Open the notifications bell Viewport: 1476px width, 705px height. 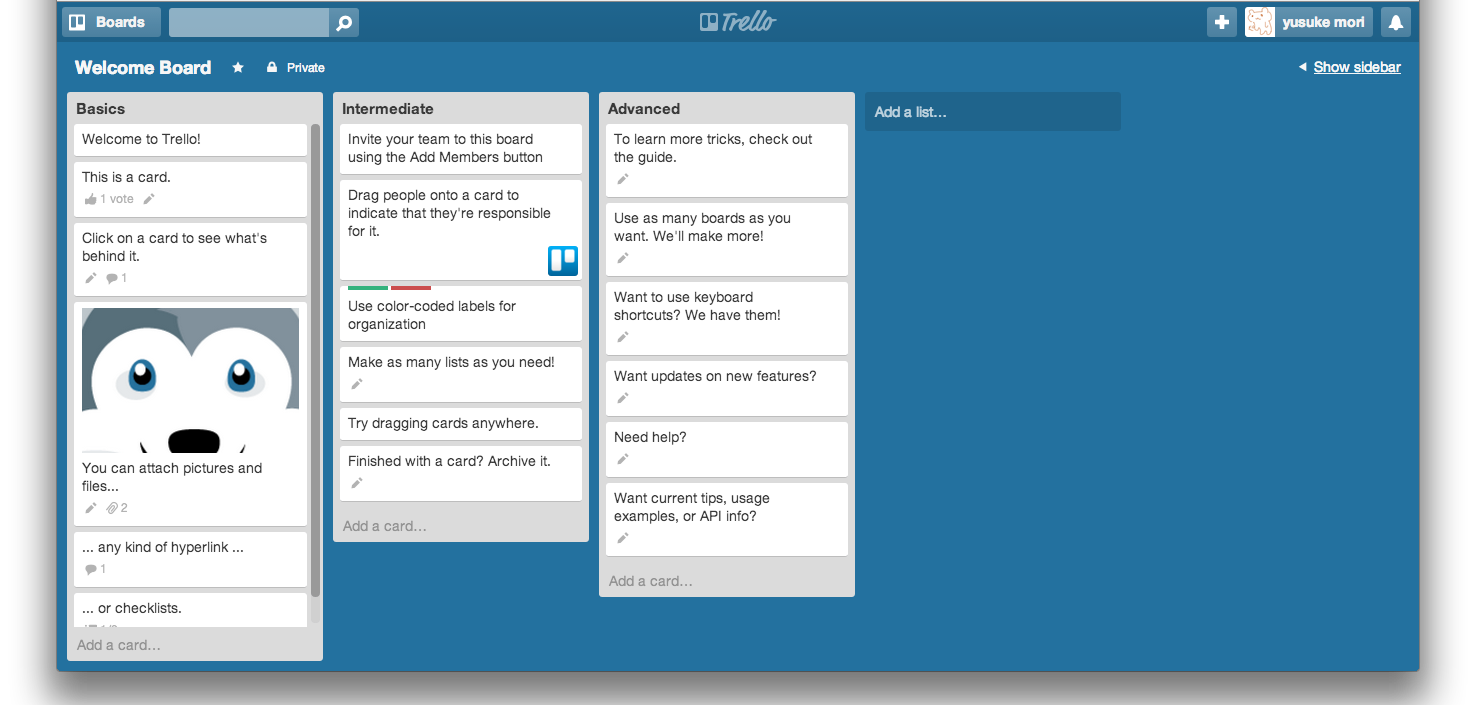pos(1396,22)
